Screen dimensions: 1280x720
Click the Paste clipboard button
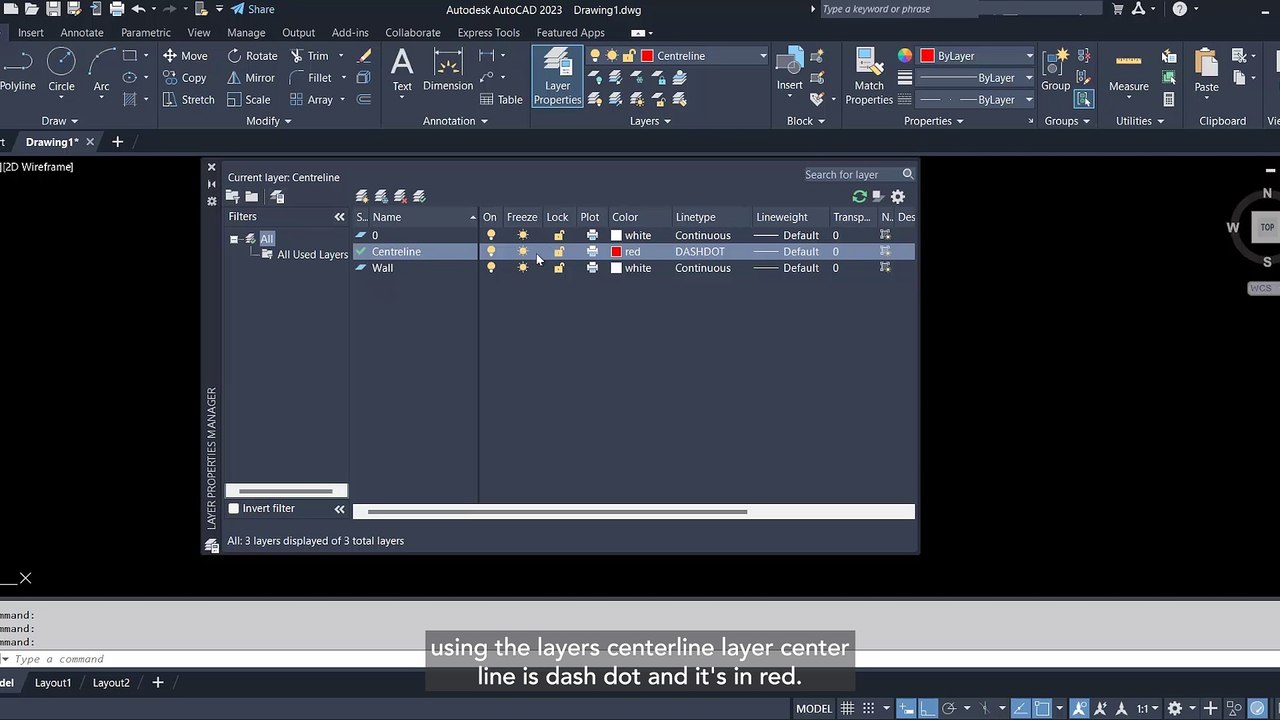[1207, 71]
